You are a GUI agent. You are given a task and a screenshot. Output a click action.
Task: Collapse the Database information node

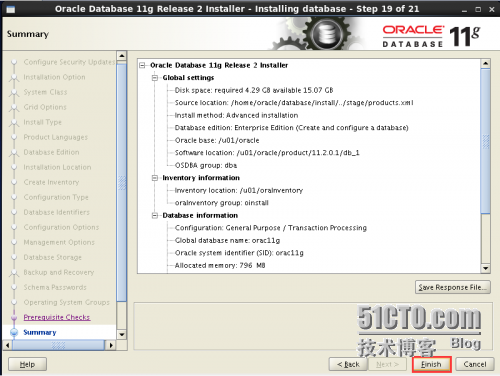click(x=155, y=216)
